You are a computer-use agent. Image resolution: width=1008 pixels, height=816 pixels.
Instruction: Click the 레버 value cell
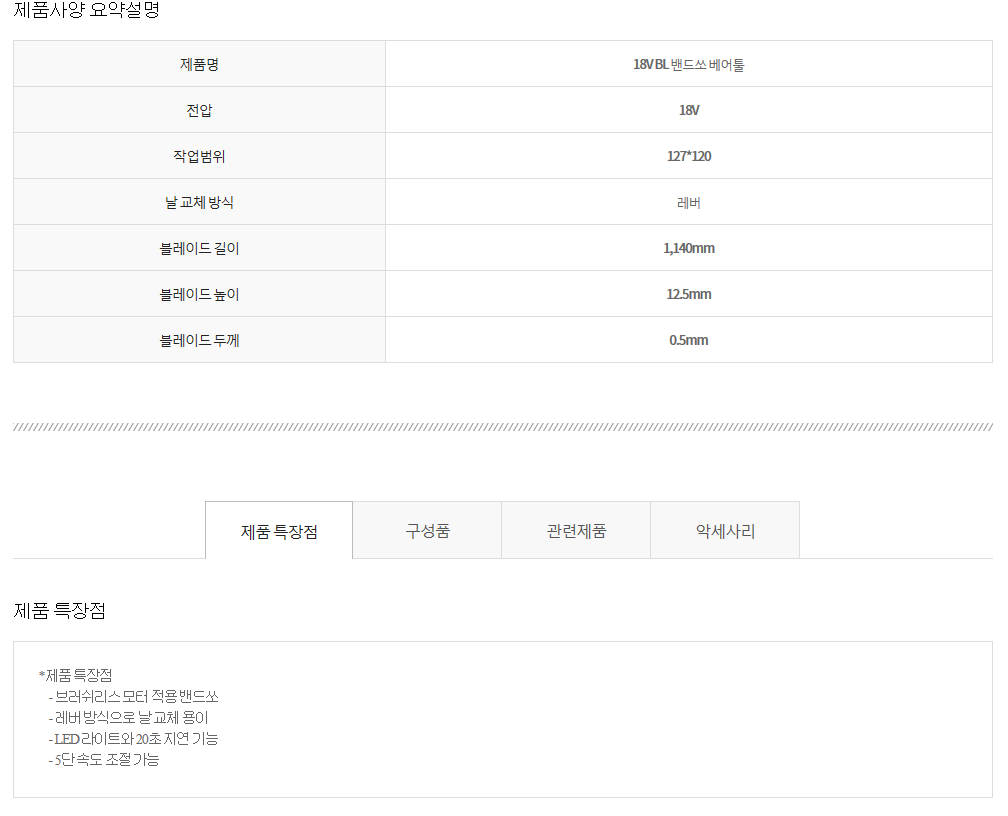click(x=688, y=203)
